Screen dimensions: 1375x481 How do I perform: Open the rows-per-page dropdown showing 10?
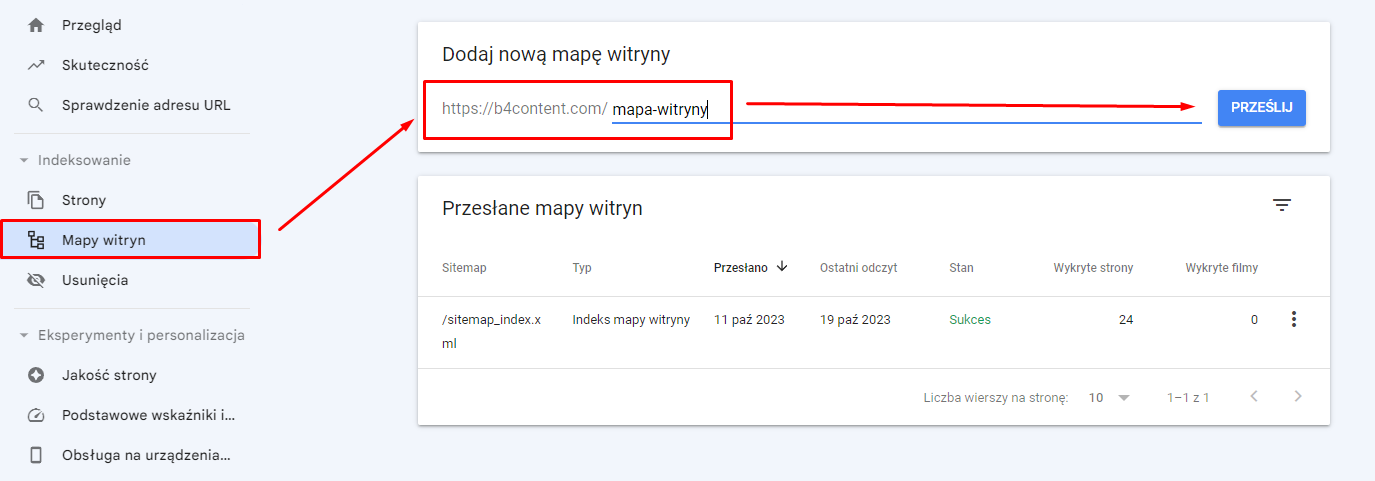[1109, 397]
